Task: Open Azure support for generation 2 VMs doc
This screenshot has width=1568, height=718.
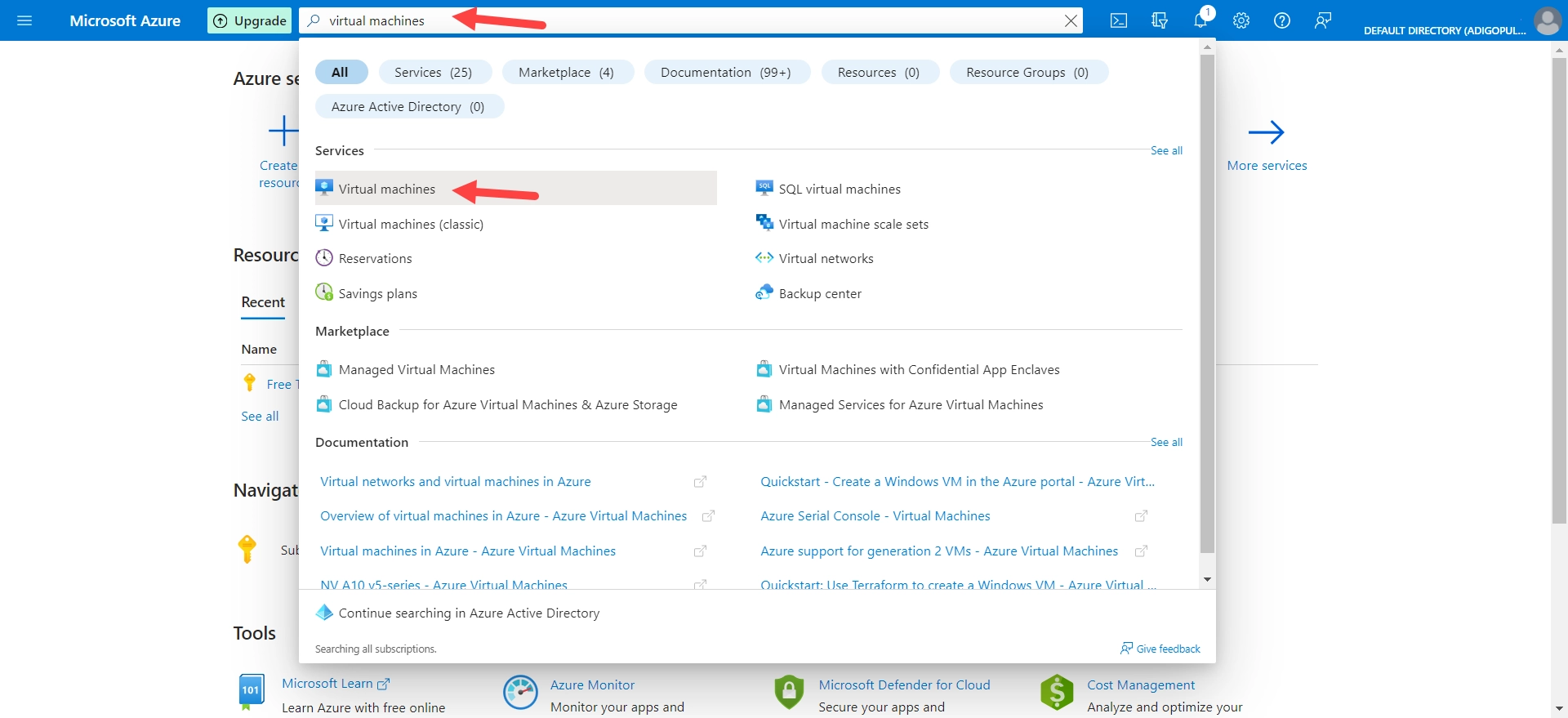Action: coord(939,551)
